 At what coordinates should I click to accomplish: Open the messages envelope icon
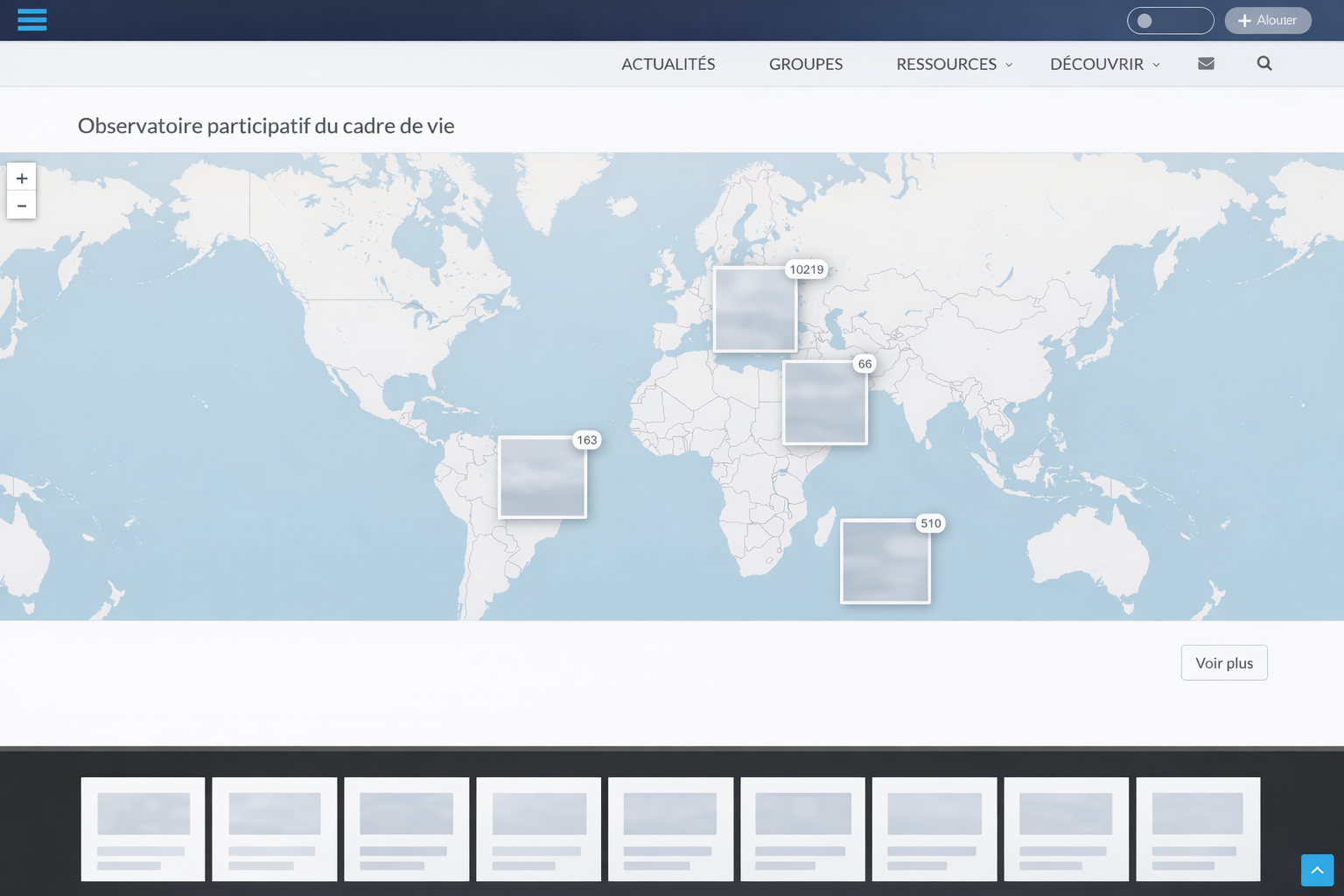point(1206,63)
